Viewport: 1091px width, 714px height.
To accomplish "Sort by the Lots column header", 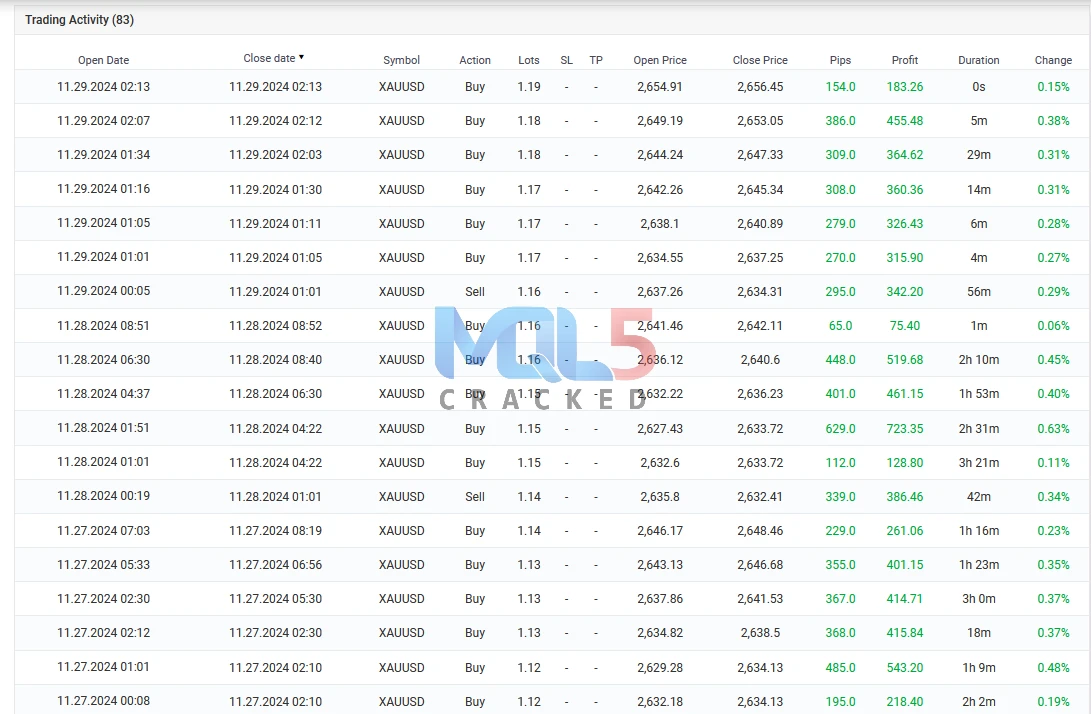I will point(529,60).
